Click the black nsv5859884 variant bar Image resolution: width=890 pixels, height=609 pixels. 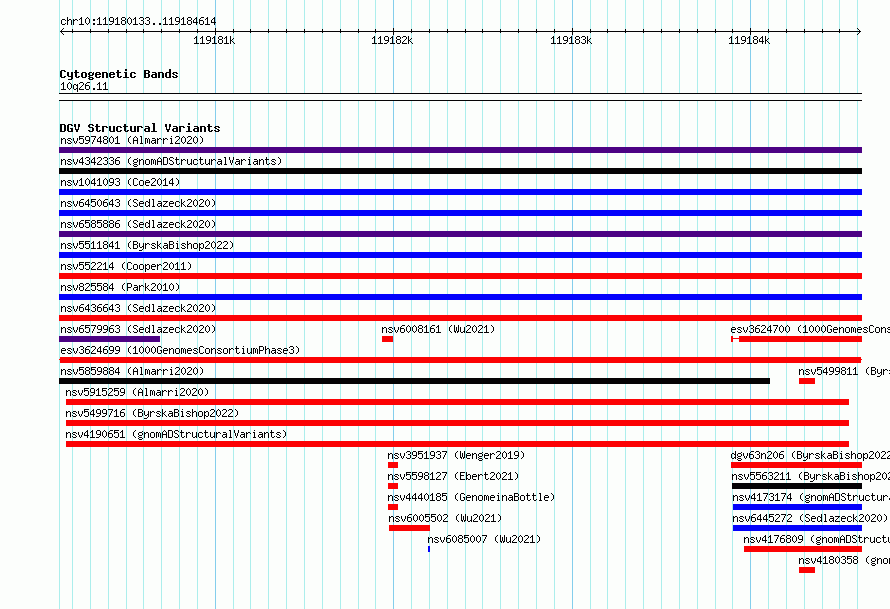coord(414,381)
